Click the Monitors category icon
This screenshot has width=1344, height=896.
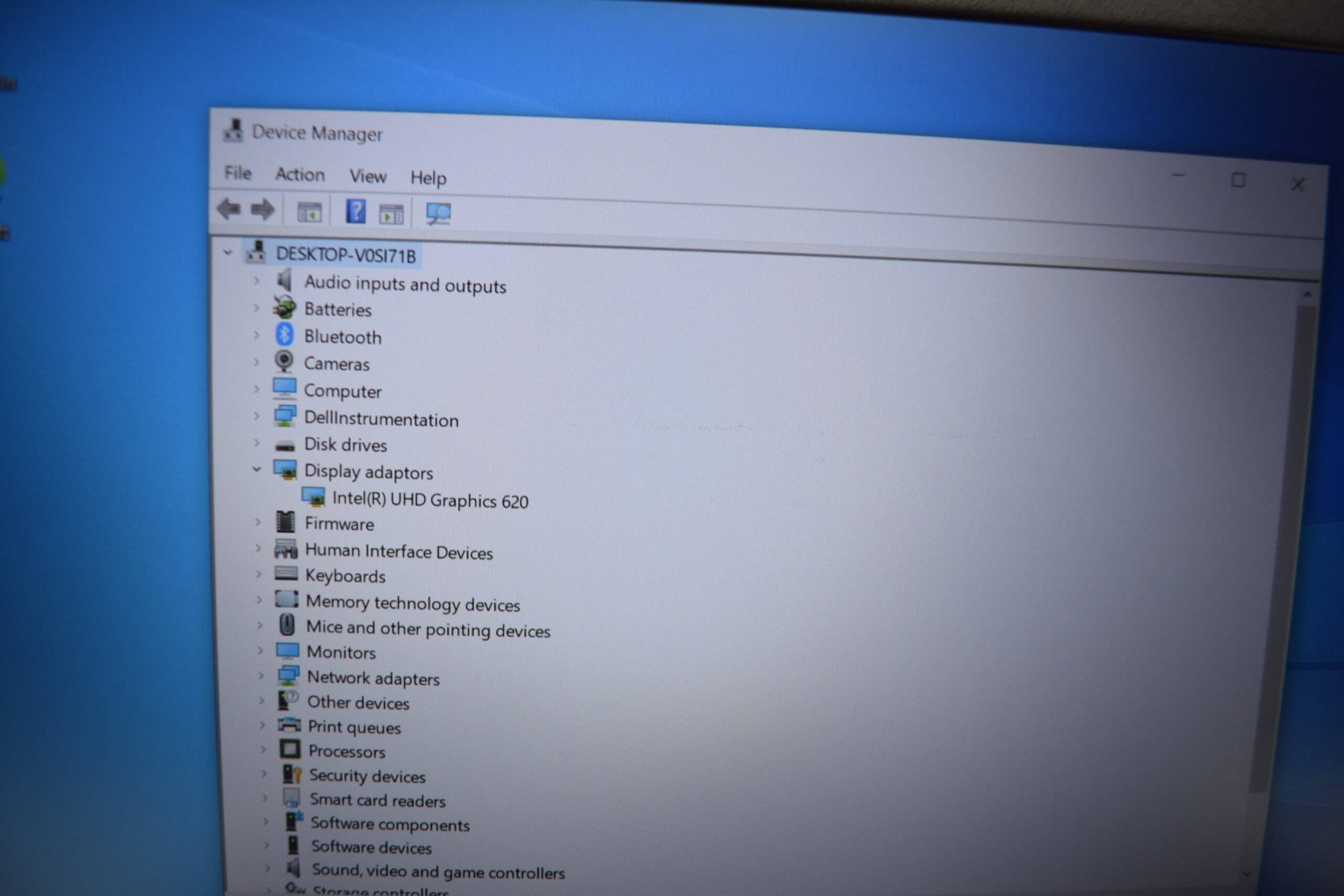click(x=287, y=650)
